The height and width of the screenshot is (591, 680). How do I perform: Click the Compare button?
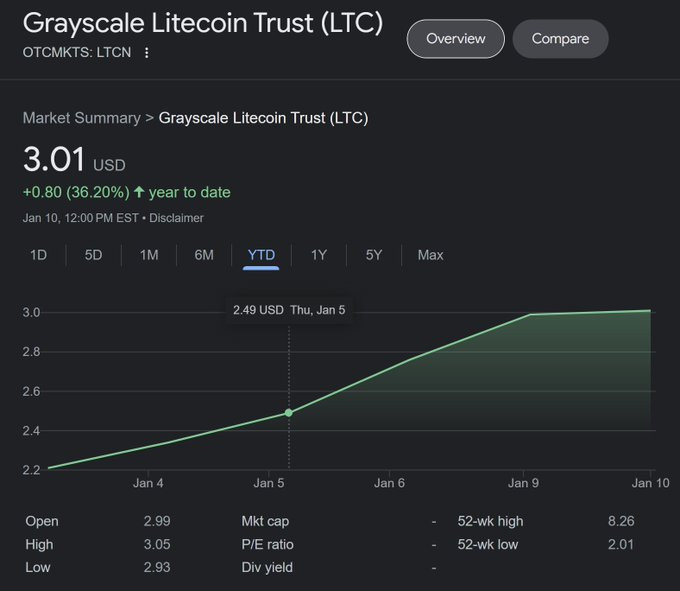pos(560,39)
